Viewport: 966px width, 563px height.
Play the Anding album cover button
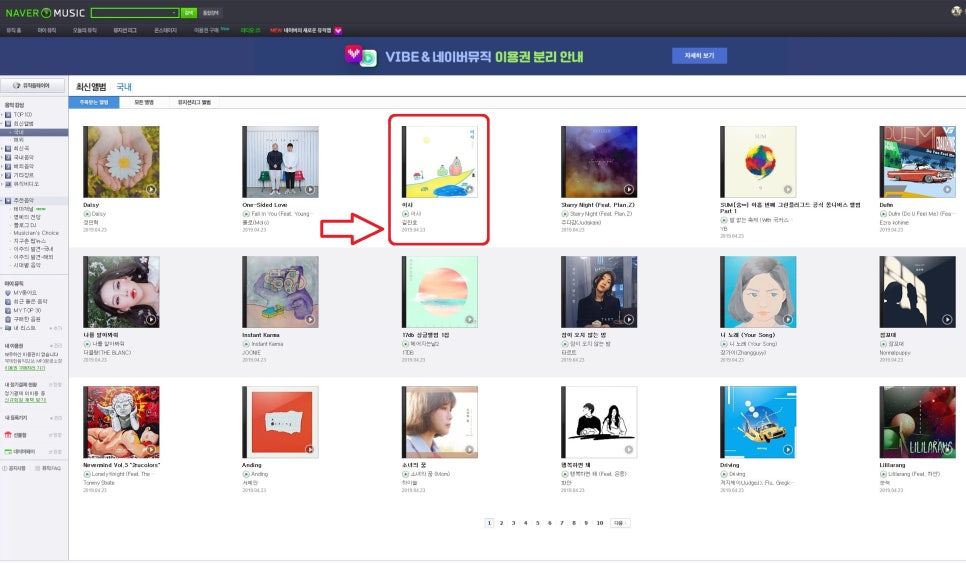click(x=310, y=450)
